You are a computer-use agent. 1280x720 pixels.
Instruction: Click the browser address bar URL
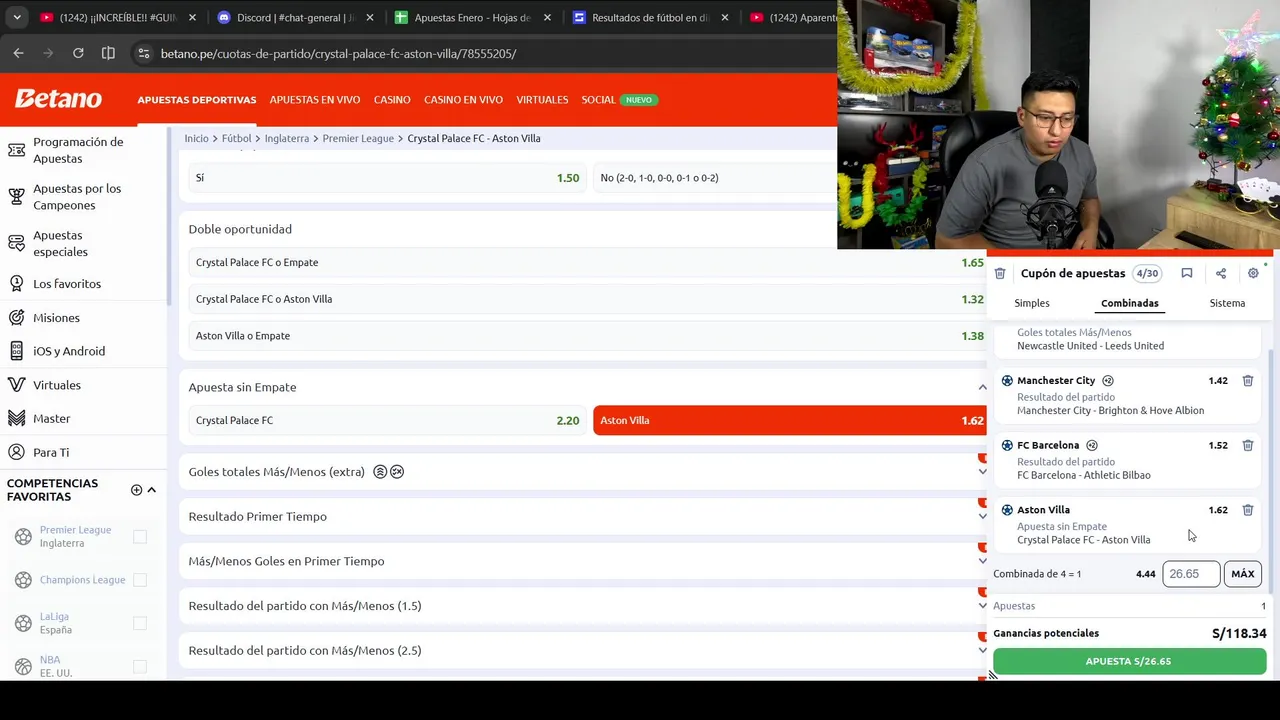(x=339, y=53)
